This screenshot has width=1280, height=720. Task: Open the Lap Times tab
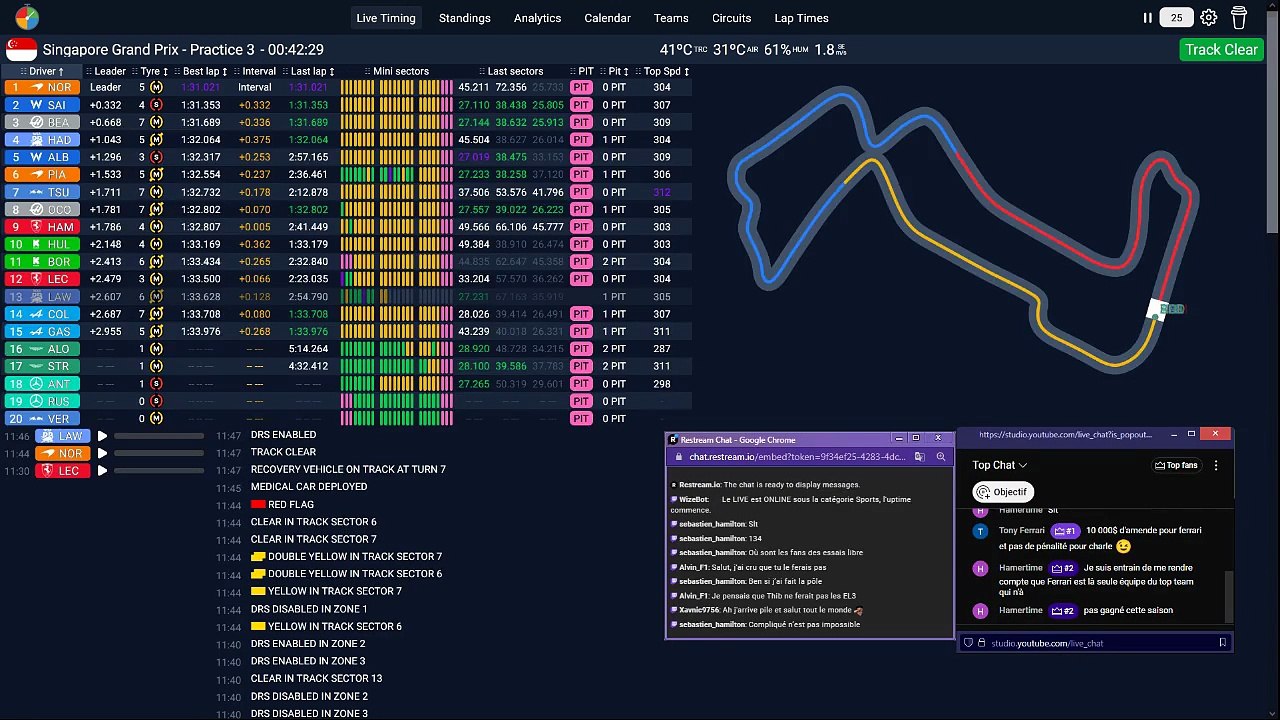coord(801,18)
